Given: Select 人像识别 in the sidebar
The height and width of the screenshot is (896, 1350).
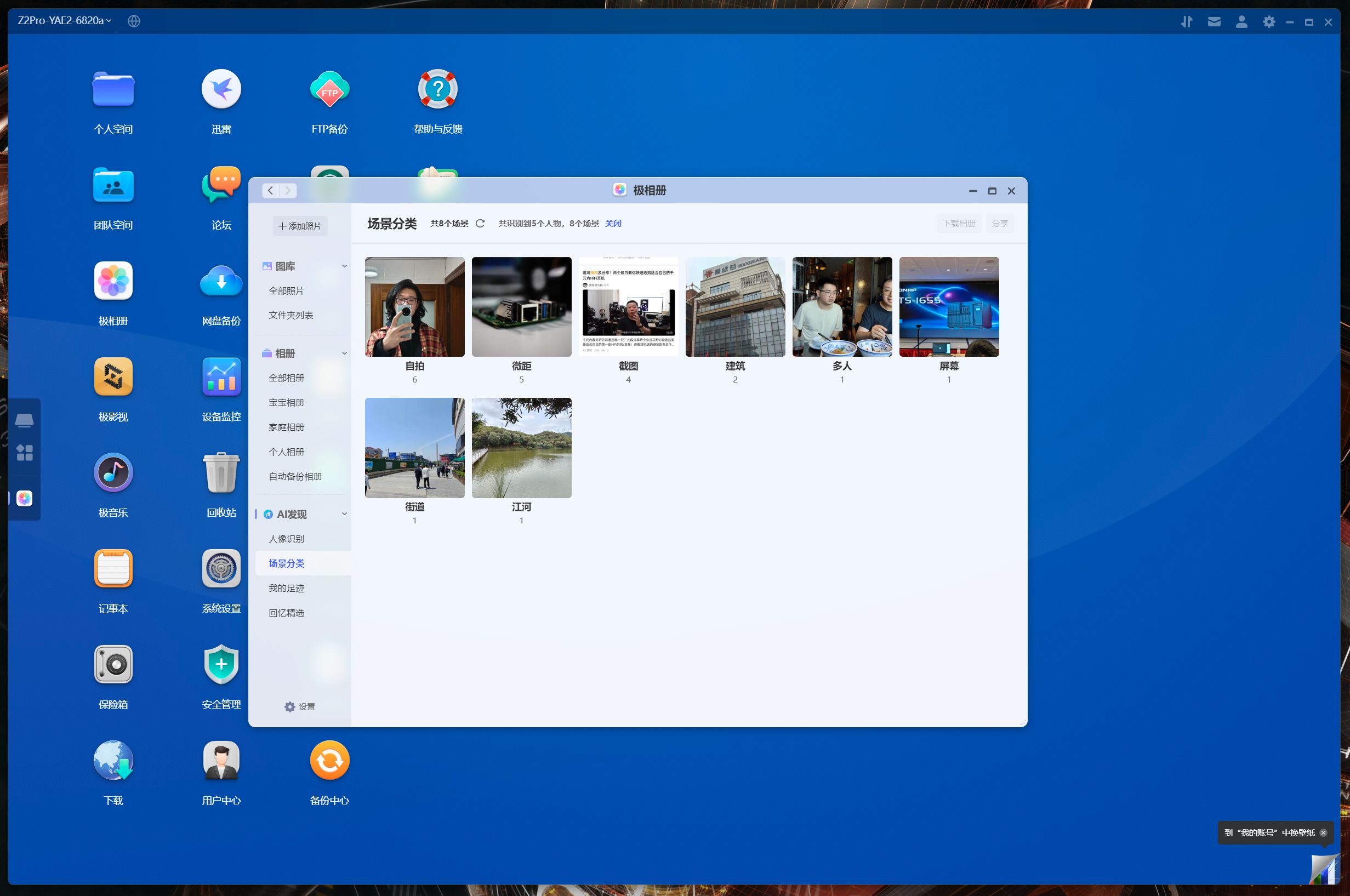Looking at the screenshot, I should click(x=286, y=539).
